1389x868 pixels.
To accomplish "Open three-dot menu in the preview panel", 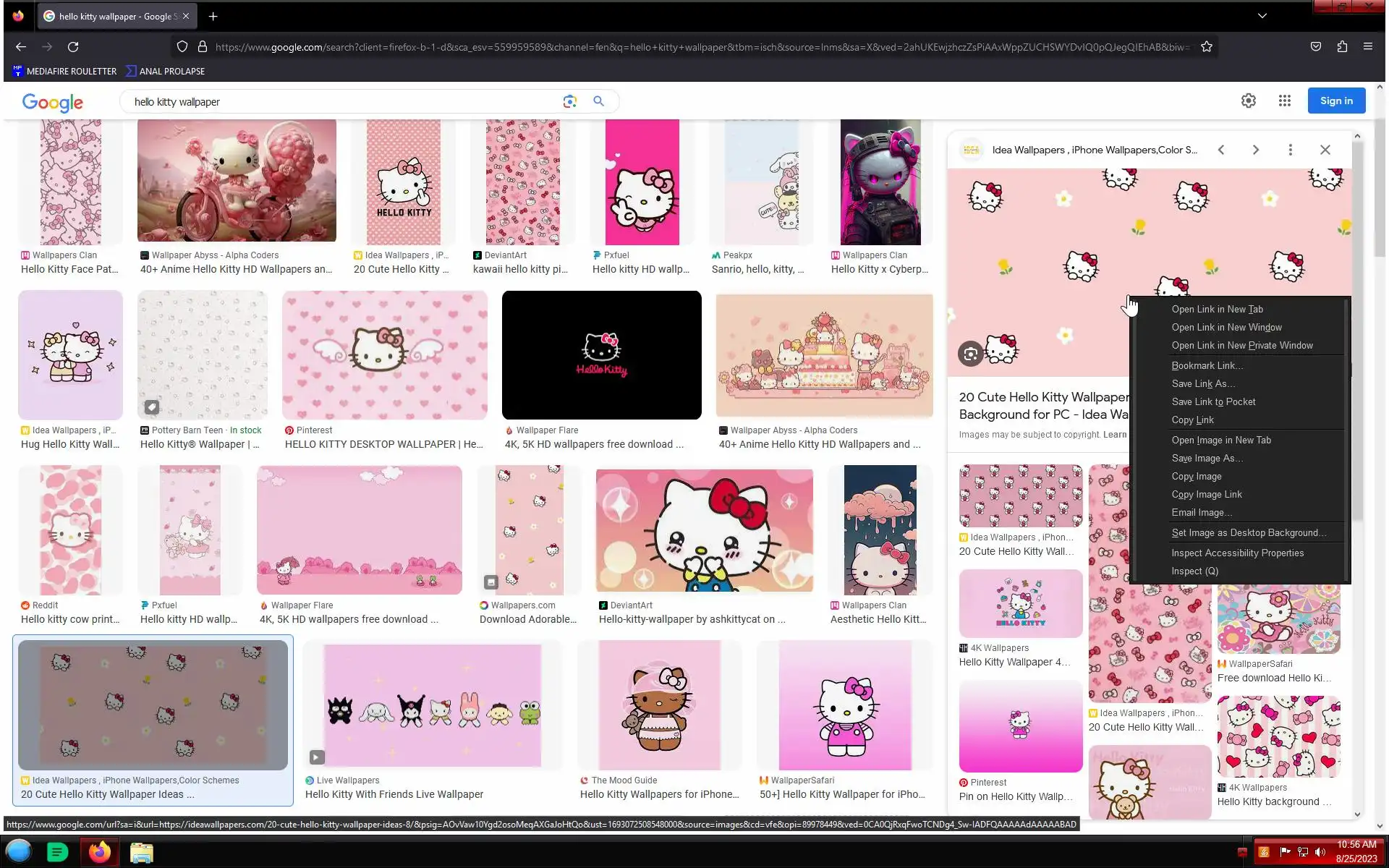I will pos(1290,150).
